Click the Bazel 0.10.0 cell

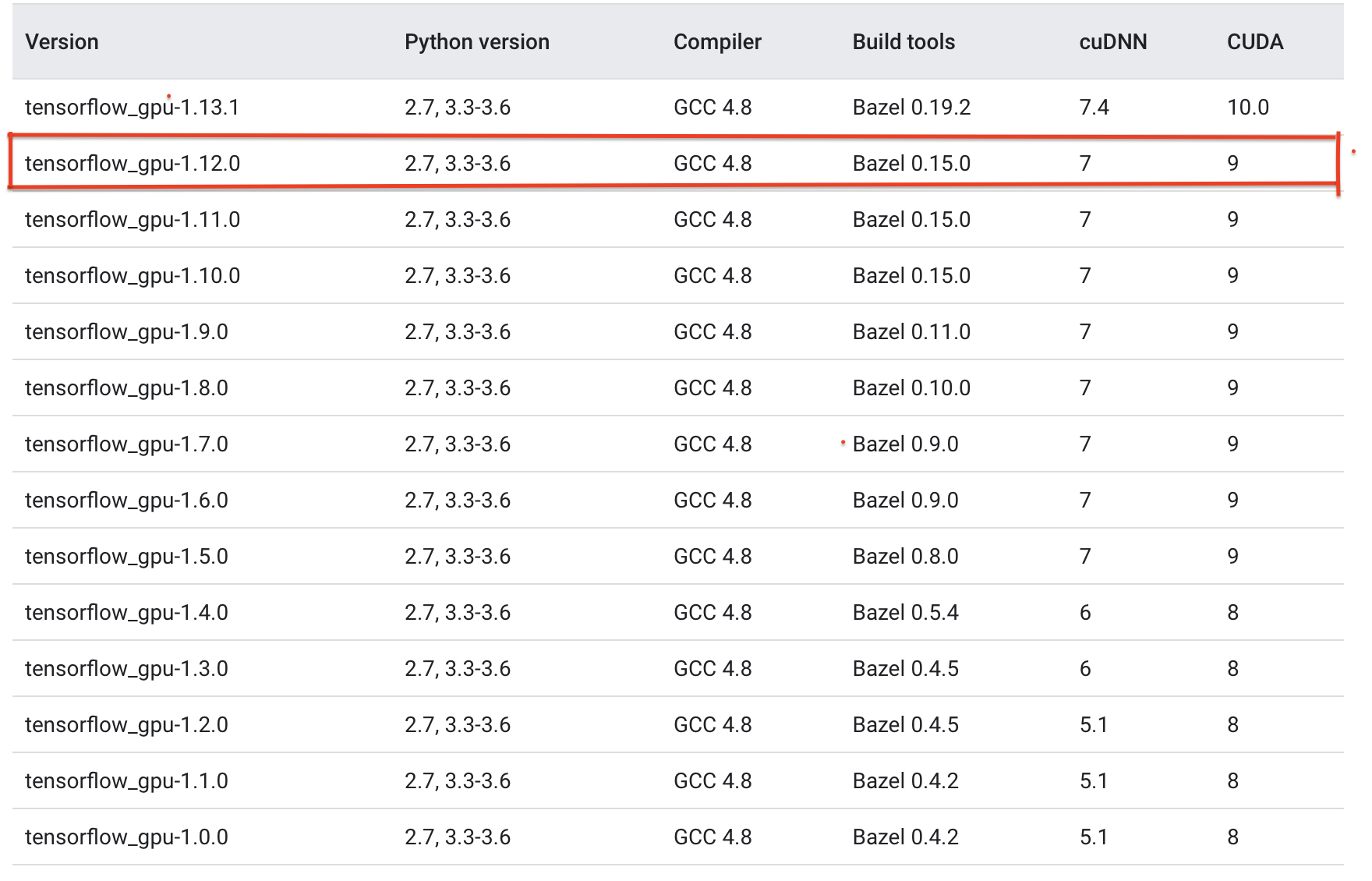911,388
